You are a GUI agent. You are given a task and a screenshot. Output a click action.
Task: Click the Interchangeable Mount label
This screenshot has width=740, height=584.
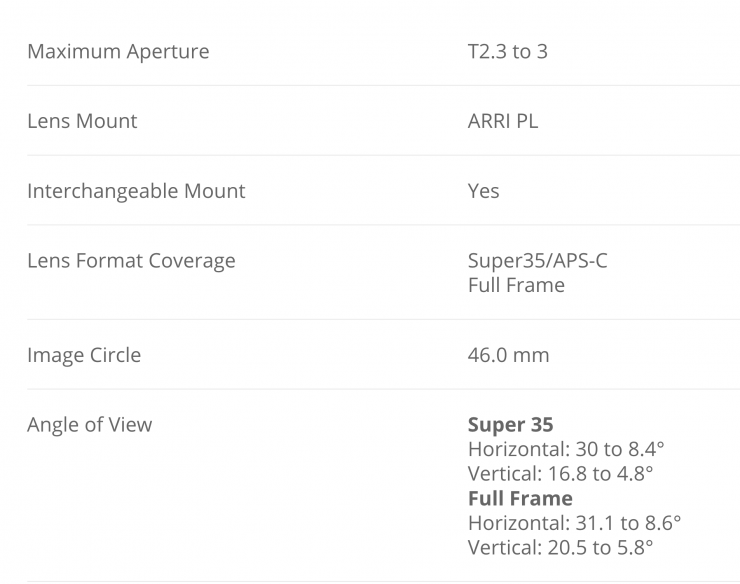click(x=136, y=191)
